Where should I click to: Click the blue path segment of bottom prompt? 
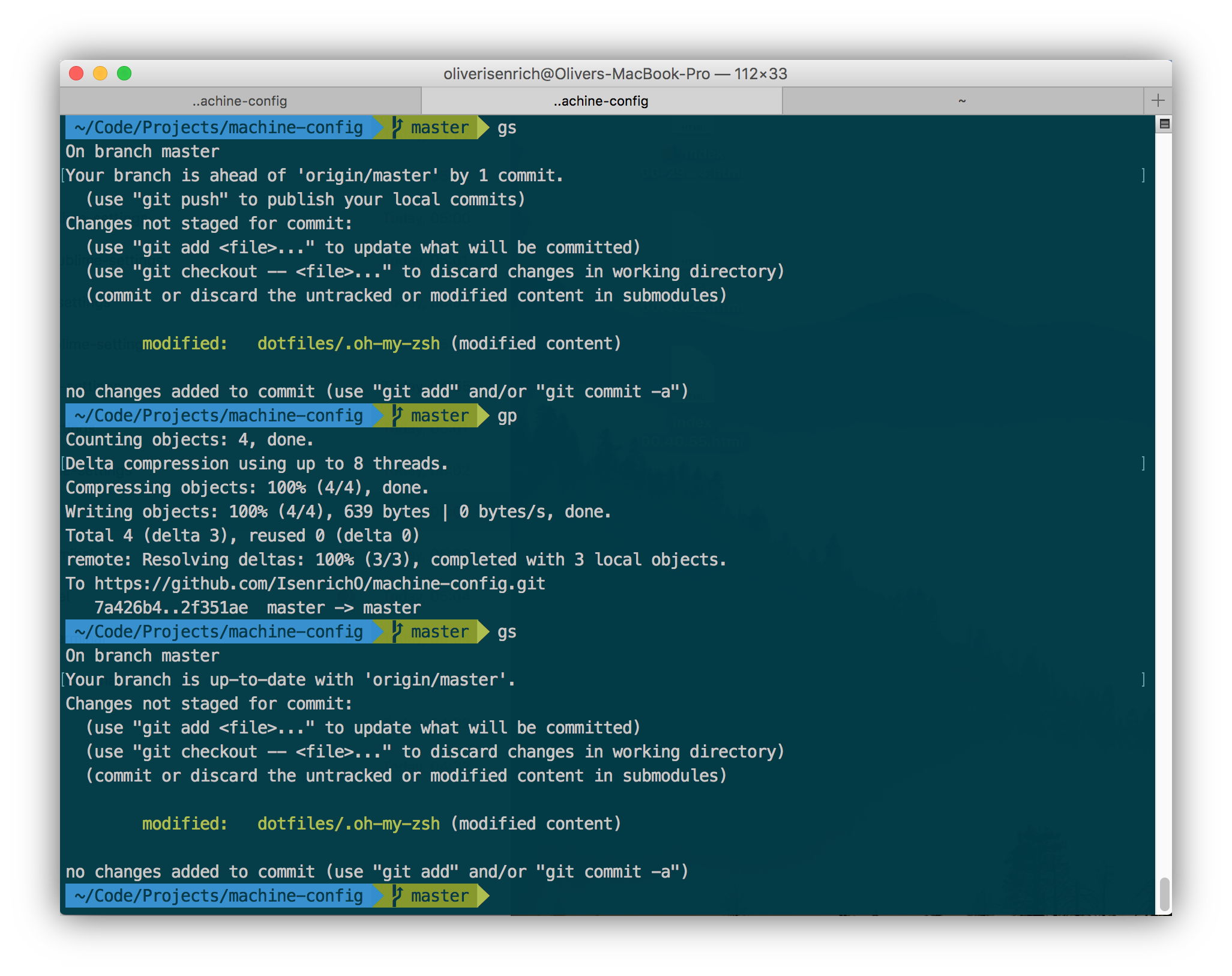click(219, 896)
